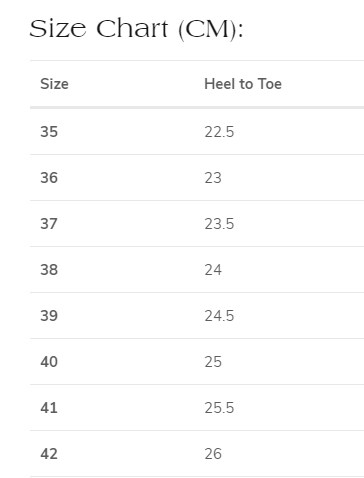Click the 23.5 measurement value
The width and height of the screenshot is (364, 478).
pos(219,224)
